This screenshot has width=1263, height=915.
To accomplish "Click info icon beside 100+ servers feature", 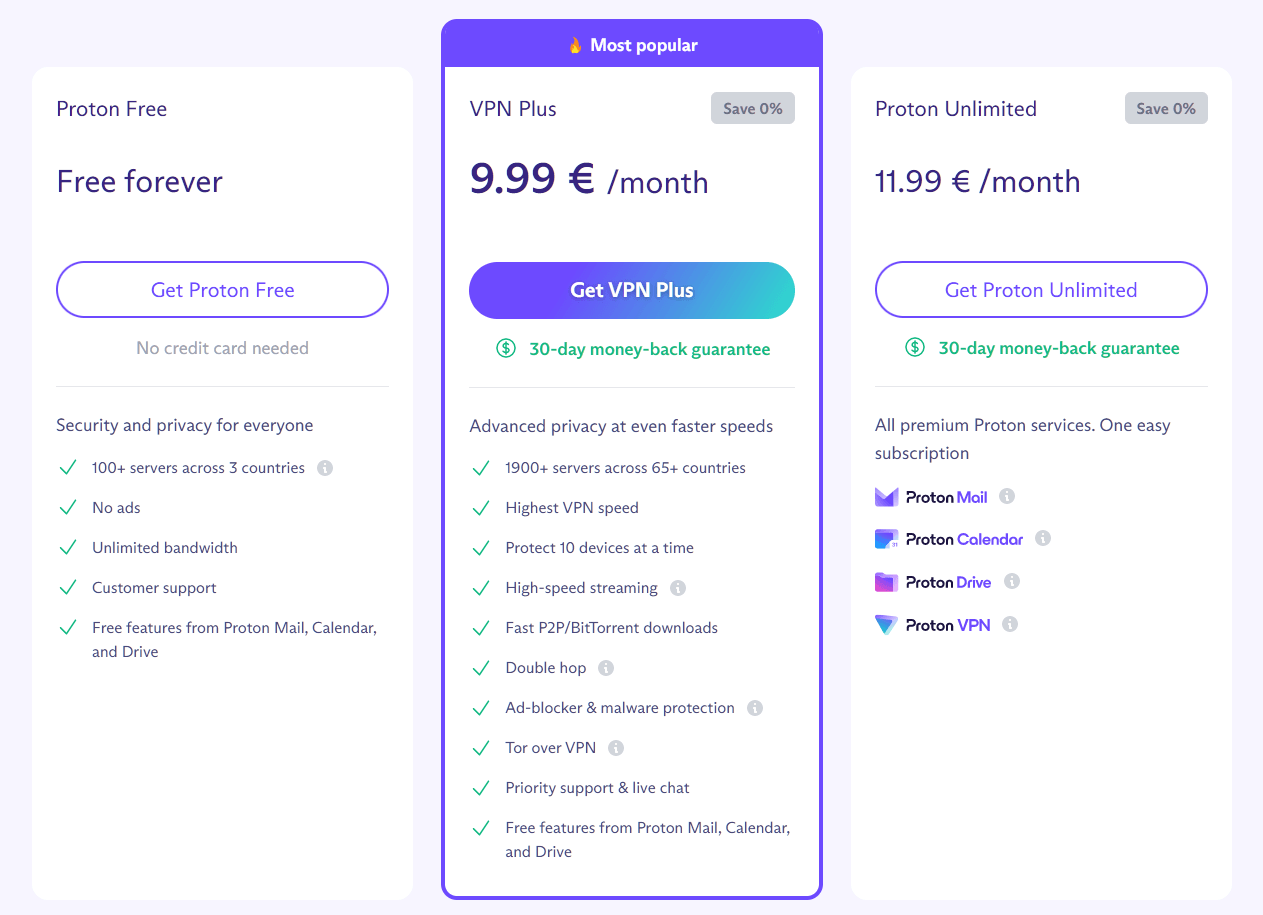I will click(x=325, y=468).
